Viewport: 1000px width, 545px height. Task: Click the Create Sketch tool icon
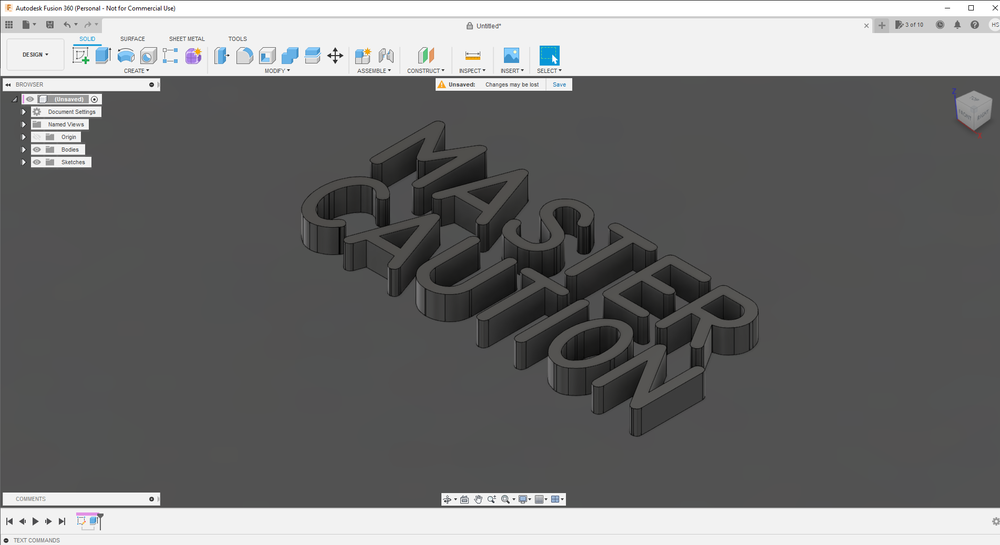pyautogui.click(x=81, y=56)
